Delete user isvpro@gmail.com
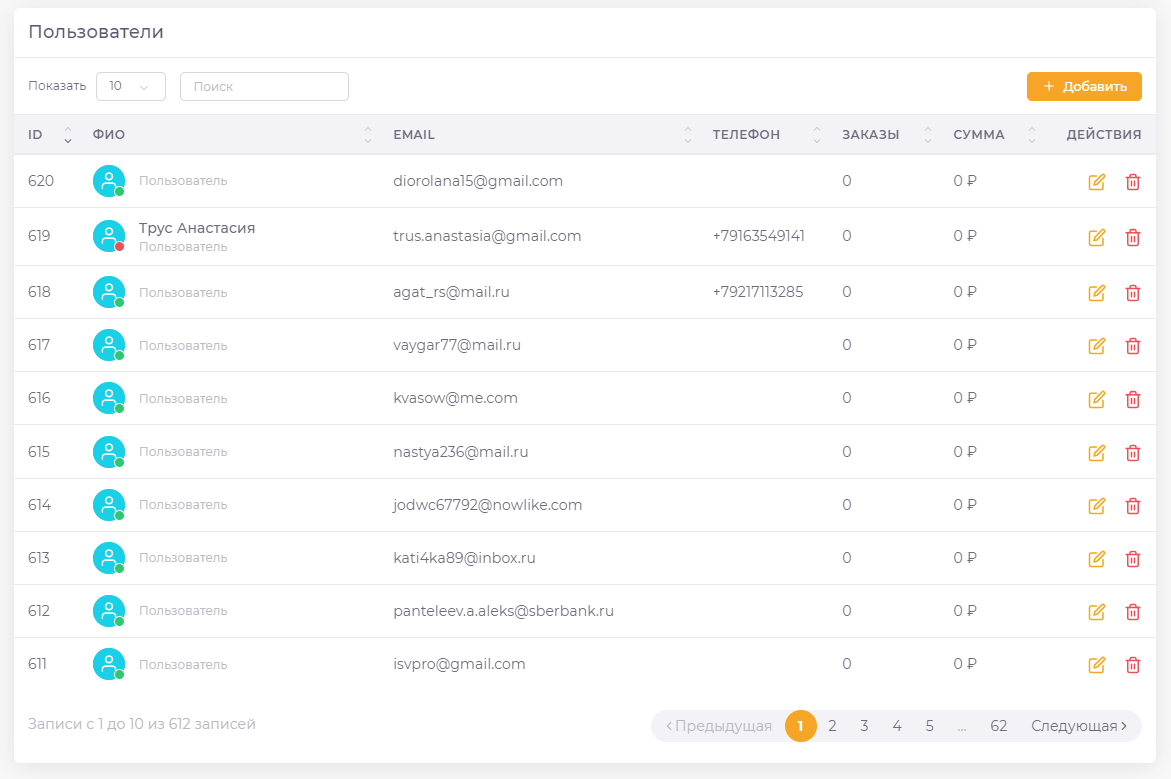Screen dimensions: 1171x779 pos(1132,665)
